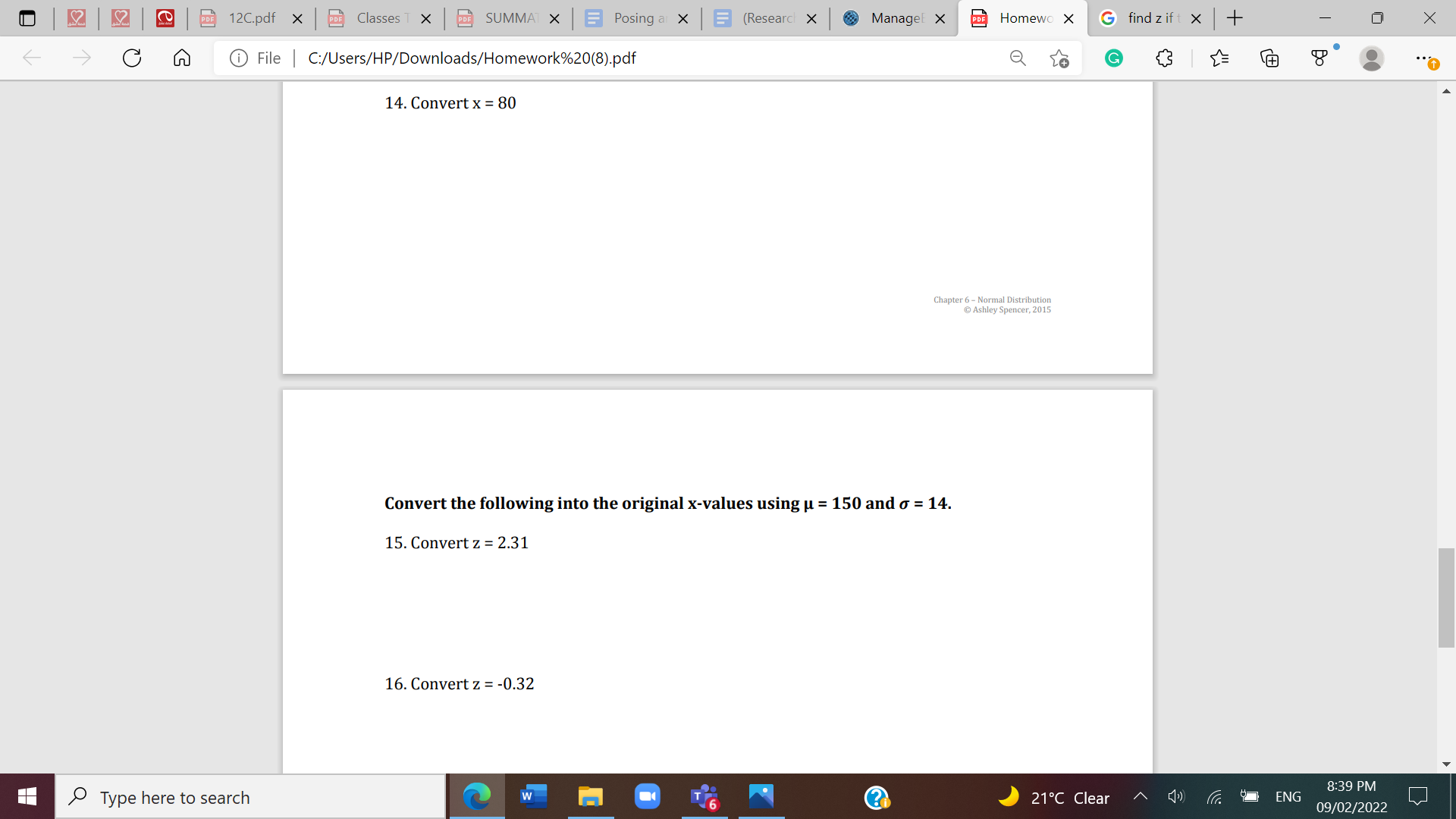Show hidden icons in the system tray
Viewport: 1456px width, 819px height.
point(1140,796)
